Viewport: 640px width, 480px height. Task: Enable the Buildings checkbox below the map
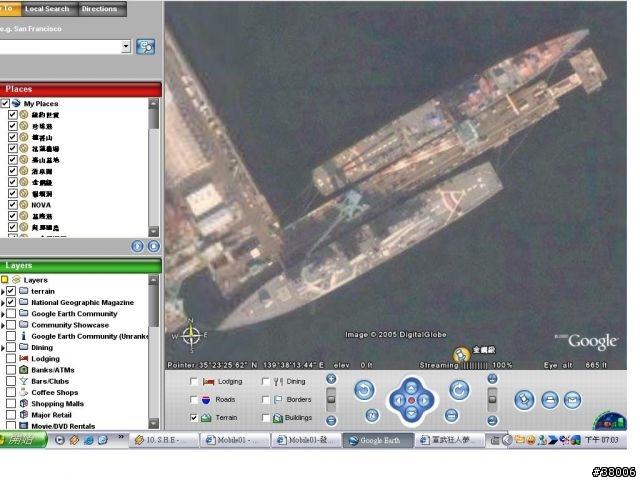click(266, 418)
